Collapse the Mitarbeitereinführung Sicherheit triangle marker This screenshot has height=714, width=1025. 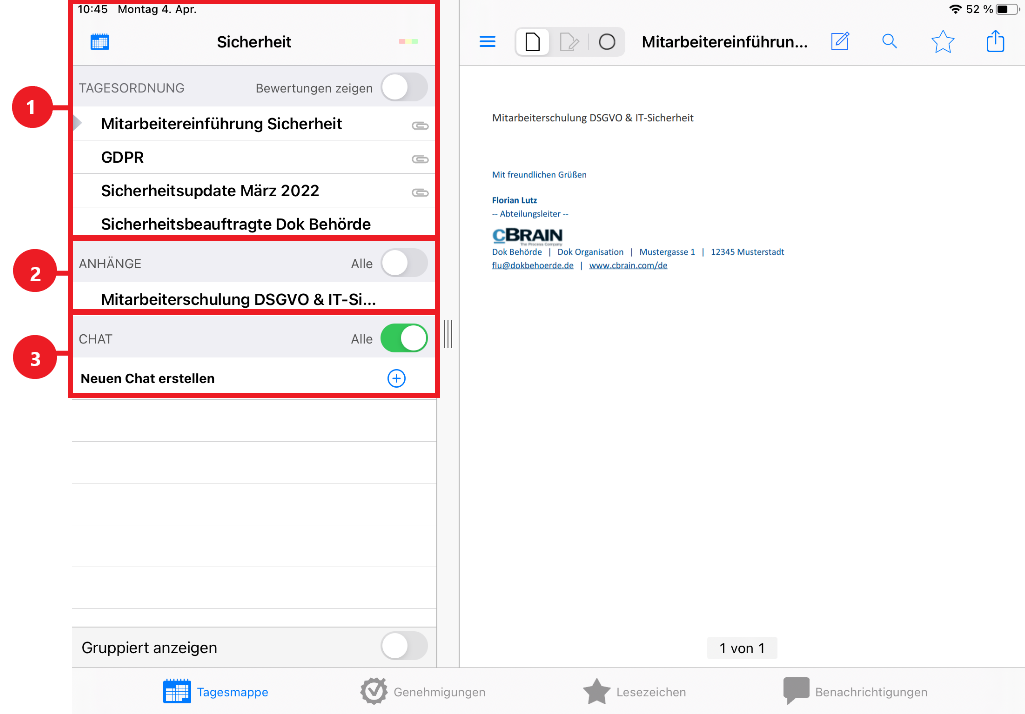click(77, 123)
